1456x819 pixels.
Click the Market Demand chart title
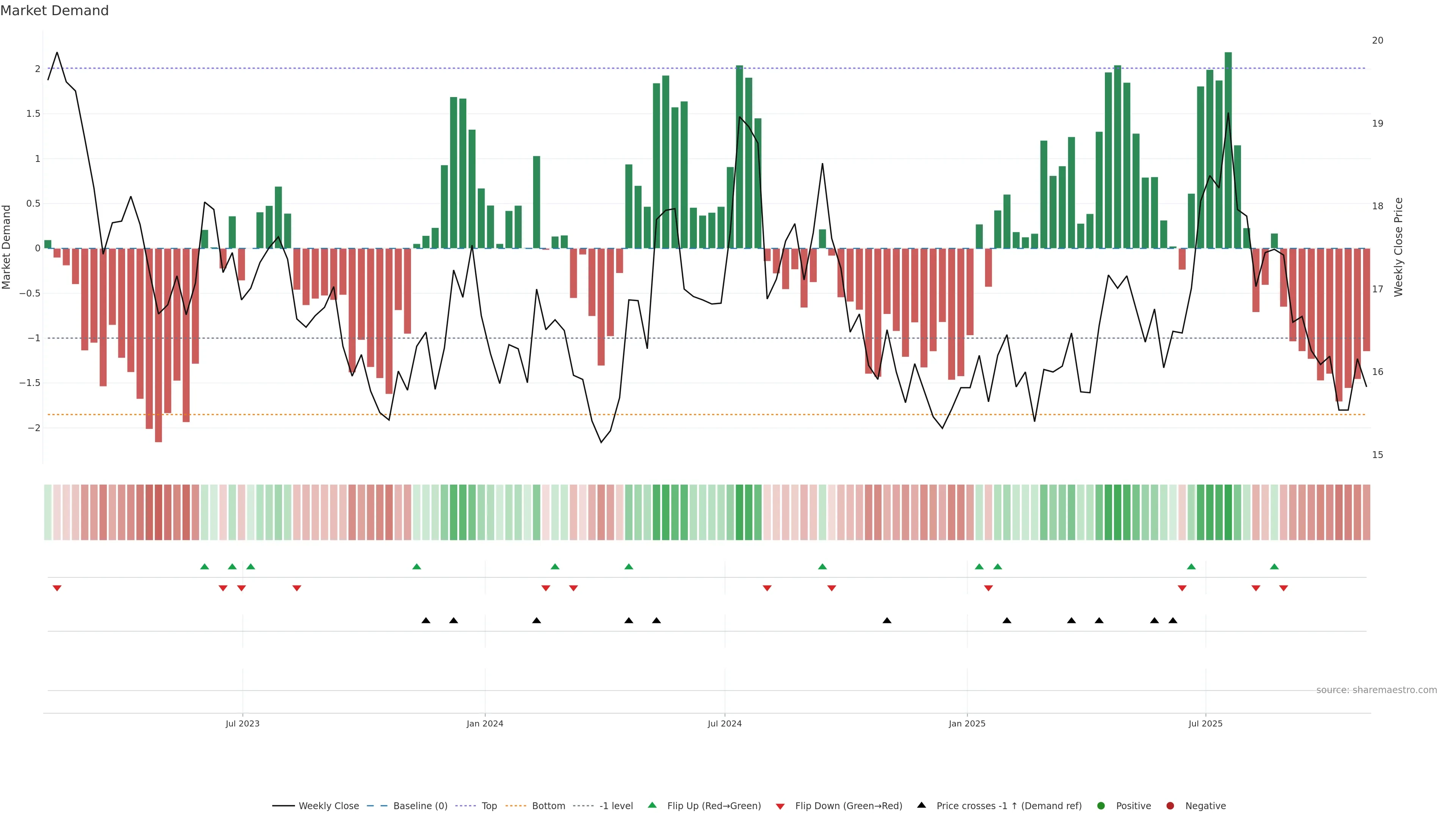[54, 11]
